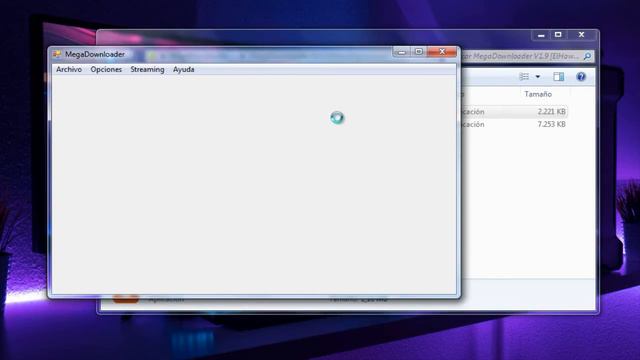The height and width of the screenshot is (360, 640).
Task: Expand the view options dropdown arrow in Explorer
Action: pyautogui.click(x=538, y=76)
